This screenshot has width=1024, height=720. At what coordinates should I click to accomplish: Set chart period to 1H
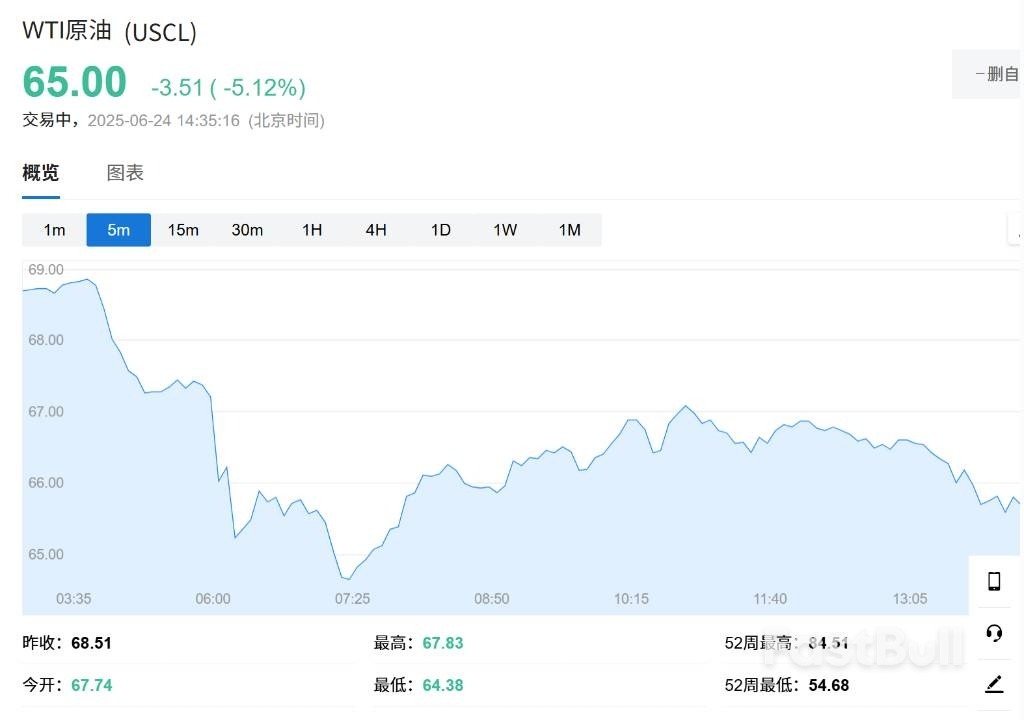312,230
